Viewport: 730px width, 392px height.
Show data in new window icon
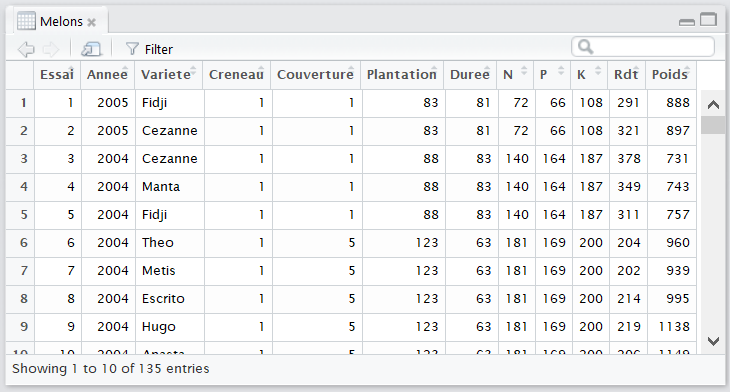pyautogui.click(x=91, y=49)
